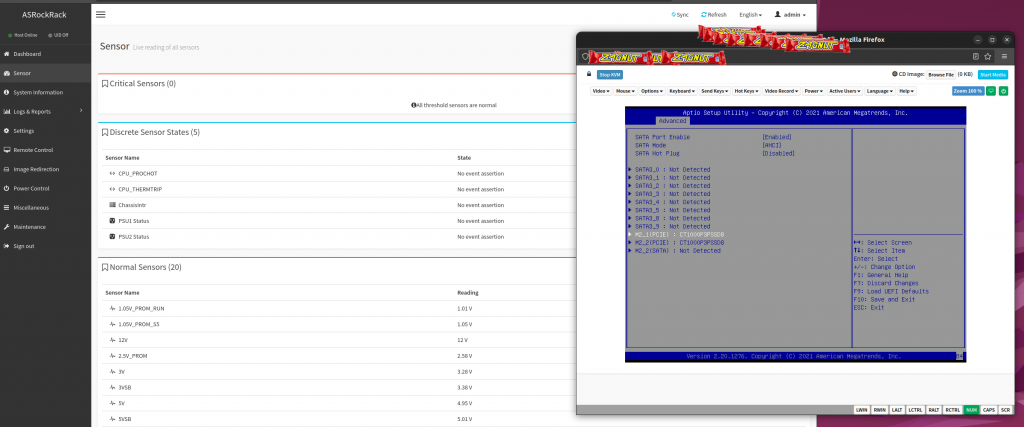1024x427 pixels.
Task: Click the Power Control power icon
Action: point(7,189)
